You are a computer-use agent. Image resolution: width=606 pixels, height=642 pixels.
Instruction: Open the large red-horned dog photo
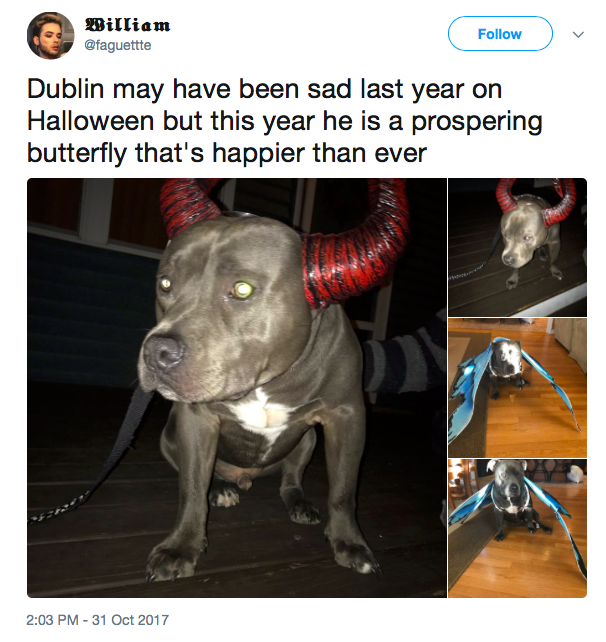(237, 388)
